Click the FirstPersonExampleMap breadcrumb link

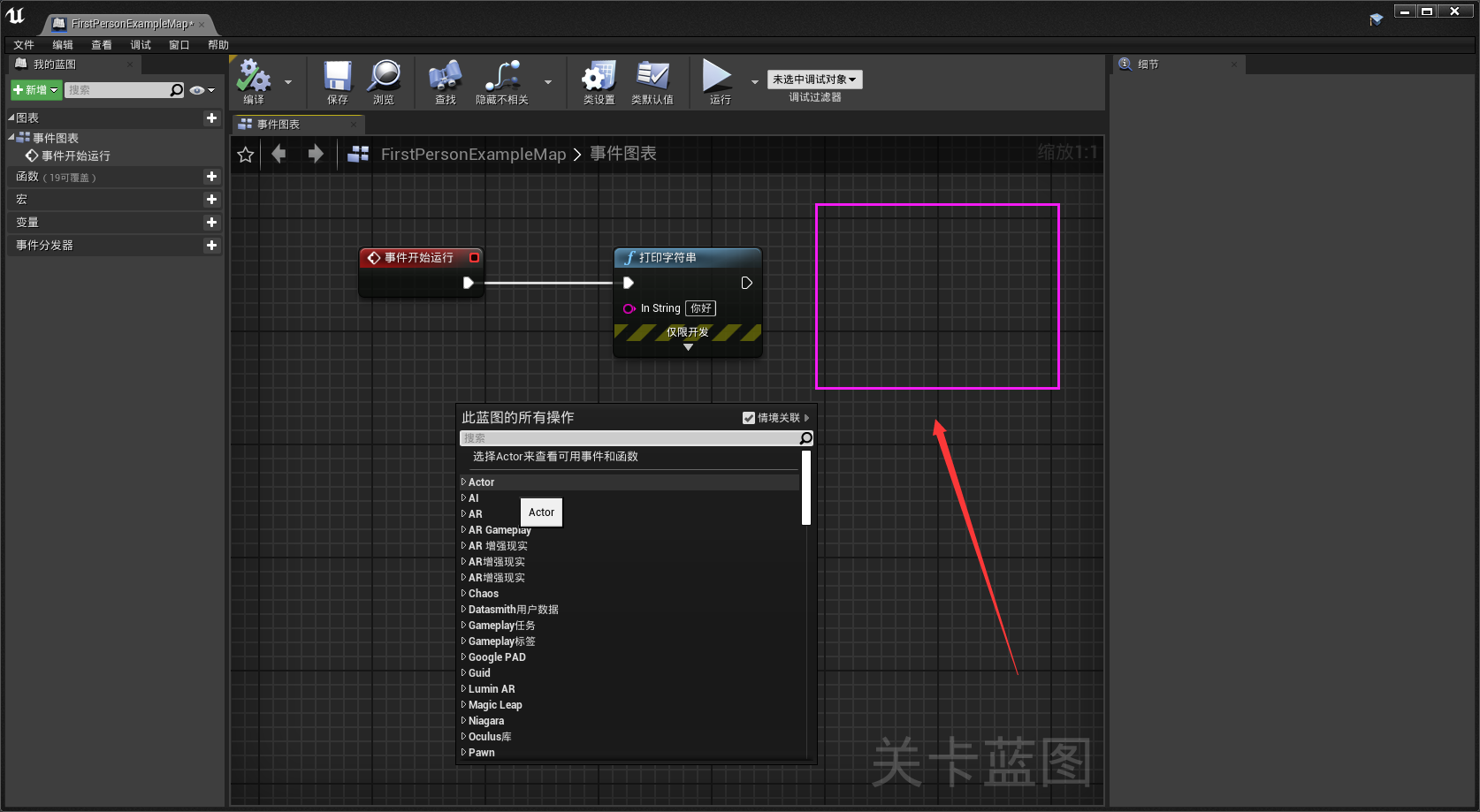pyautogui.click(x=473, y=155)
